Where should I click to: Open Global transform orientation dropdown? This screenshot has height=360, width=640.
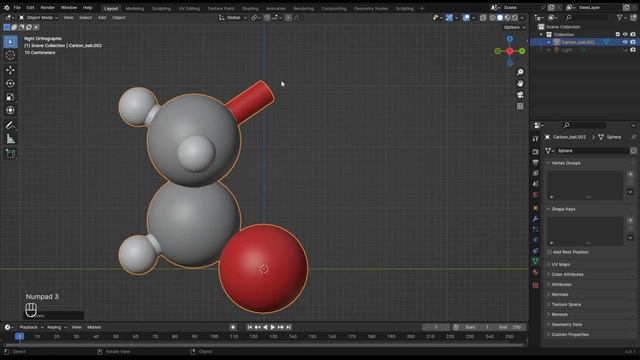tap(233, 18)
